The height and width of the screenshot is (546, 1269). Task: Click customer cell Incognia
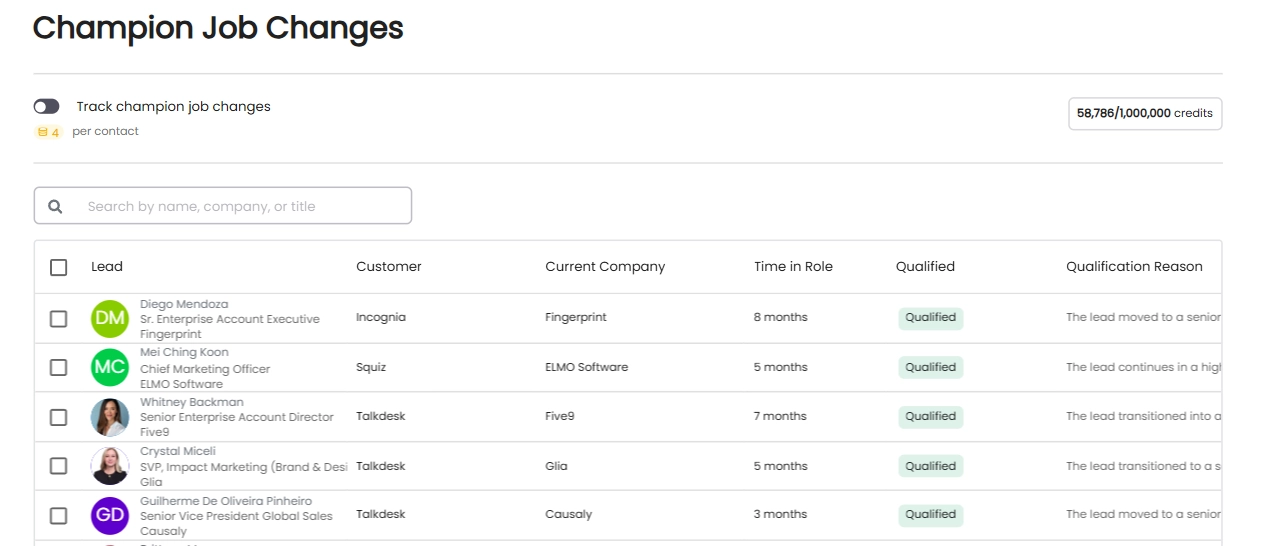[x=381, y=318]
